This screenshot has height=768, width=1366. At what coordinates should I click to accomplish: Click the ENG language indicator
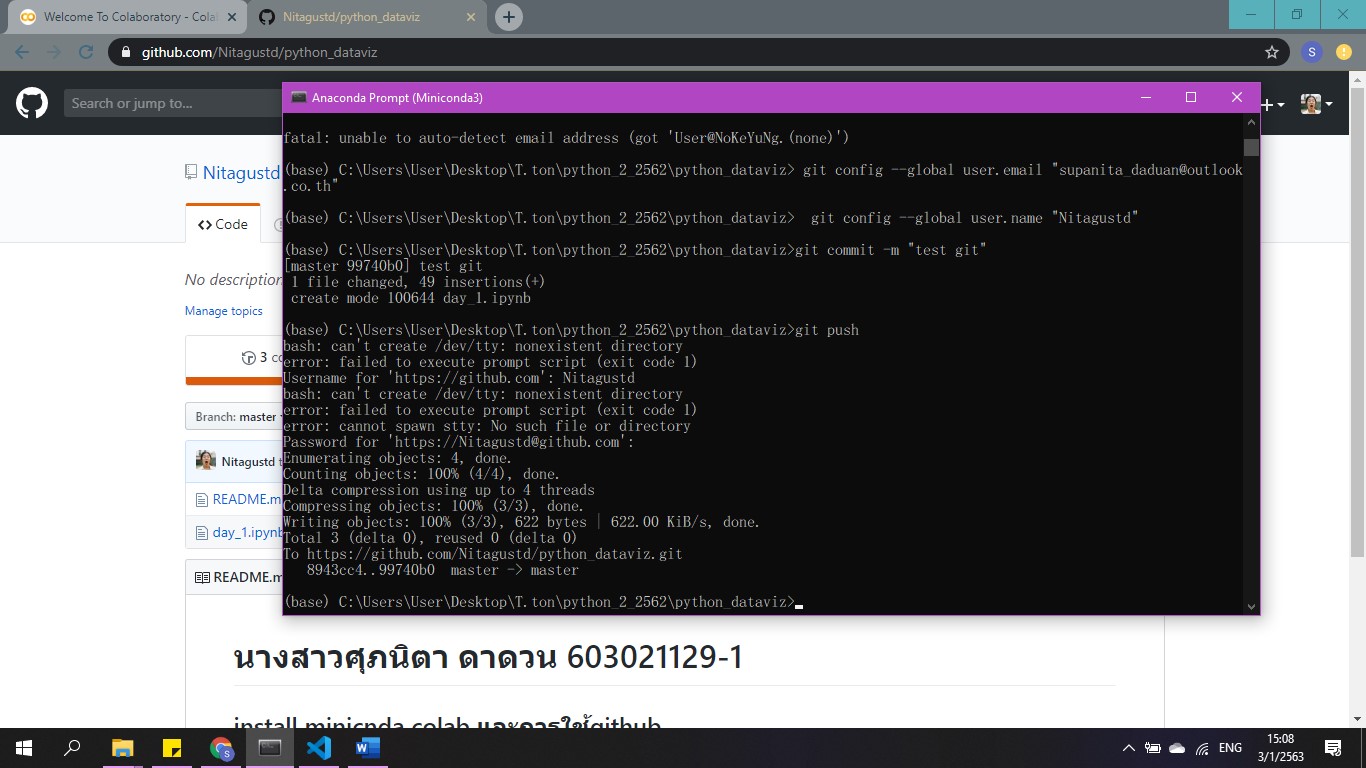click(x=1231, y=748)
